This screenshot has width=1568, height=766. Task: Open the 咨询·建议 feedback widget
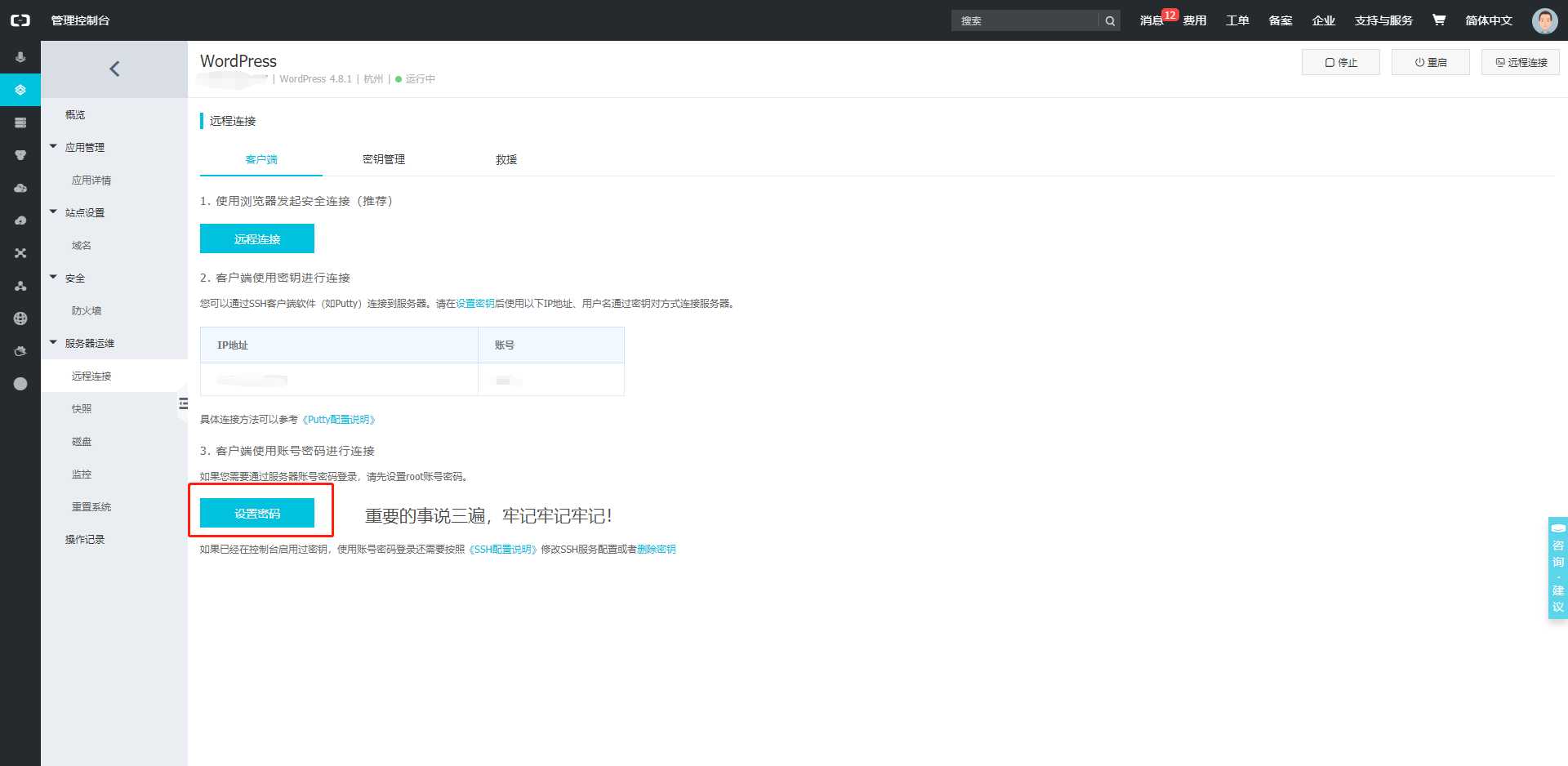pyautogui.click(x=1558, y=568)
